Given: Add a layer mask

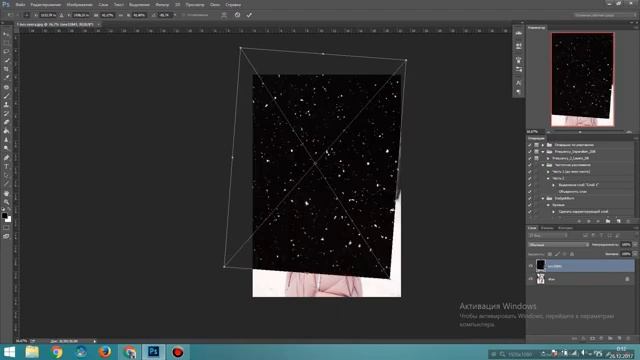Looking at the screenshot, I should click(x=593, y=338).
